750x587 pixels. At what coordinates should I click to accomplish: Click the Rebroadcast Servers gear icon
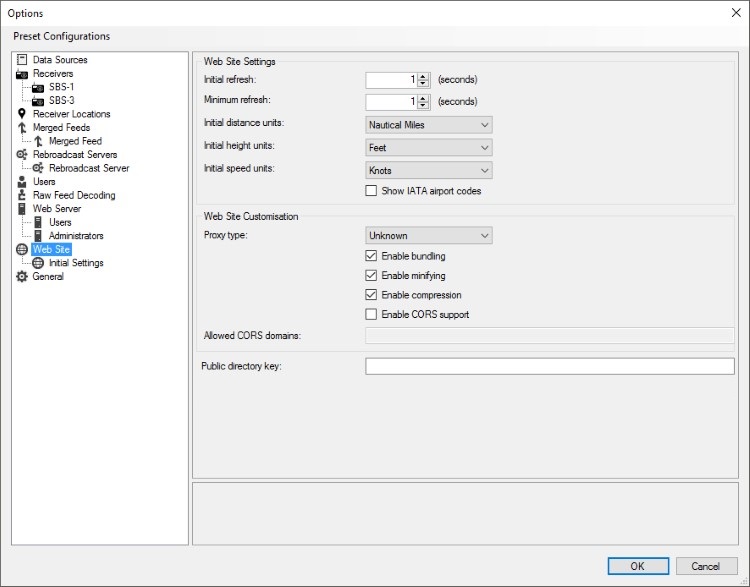[22, 155]
